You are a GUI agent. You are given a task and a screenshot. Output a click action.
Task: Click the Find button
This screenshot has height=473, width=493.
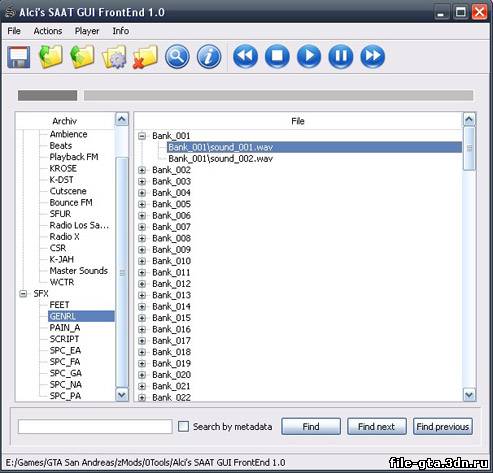[311, 426]
